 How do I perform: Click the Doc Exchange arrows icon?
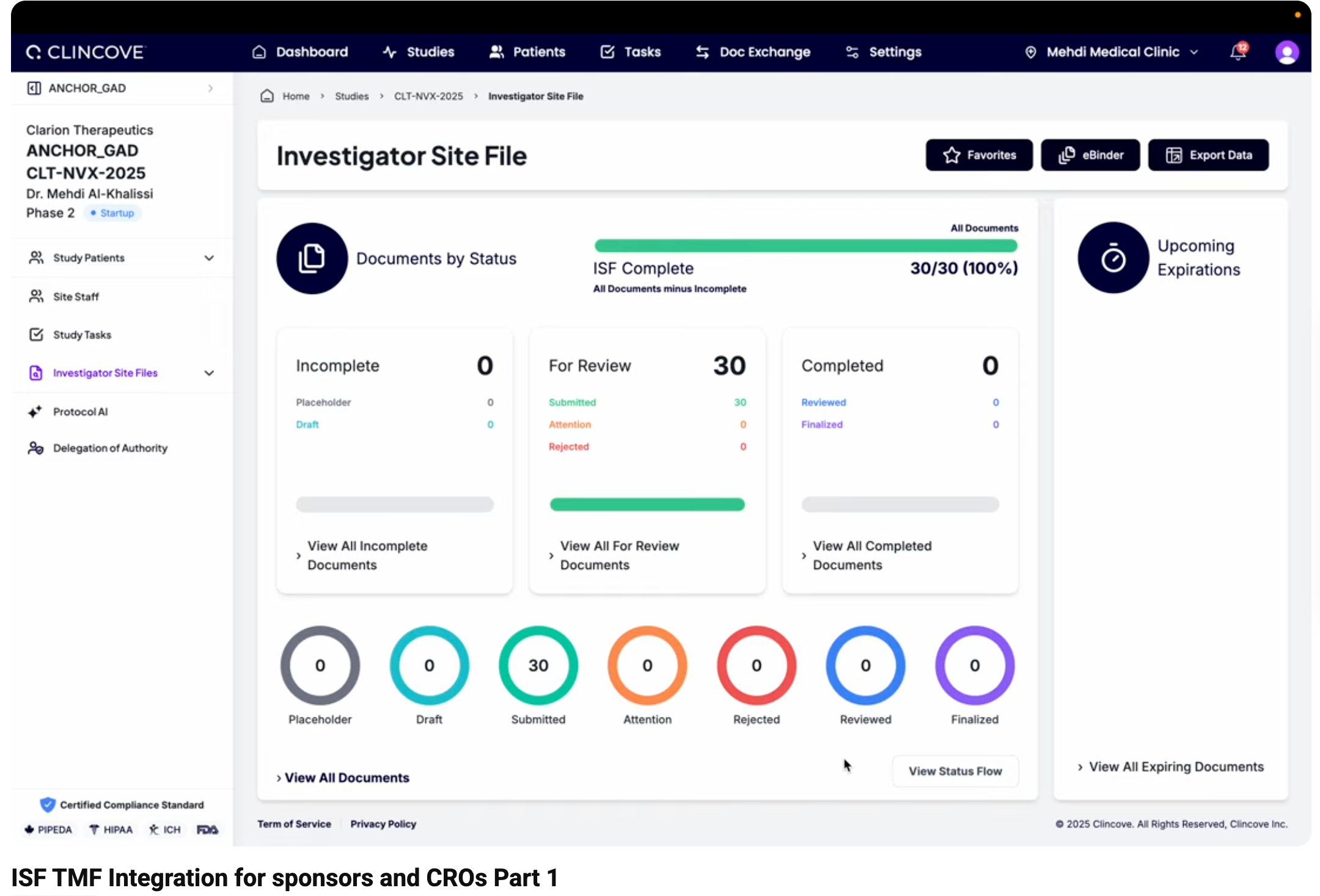[x=703, y=52]
